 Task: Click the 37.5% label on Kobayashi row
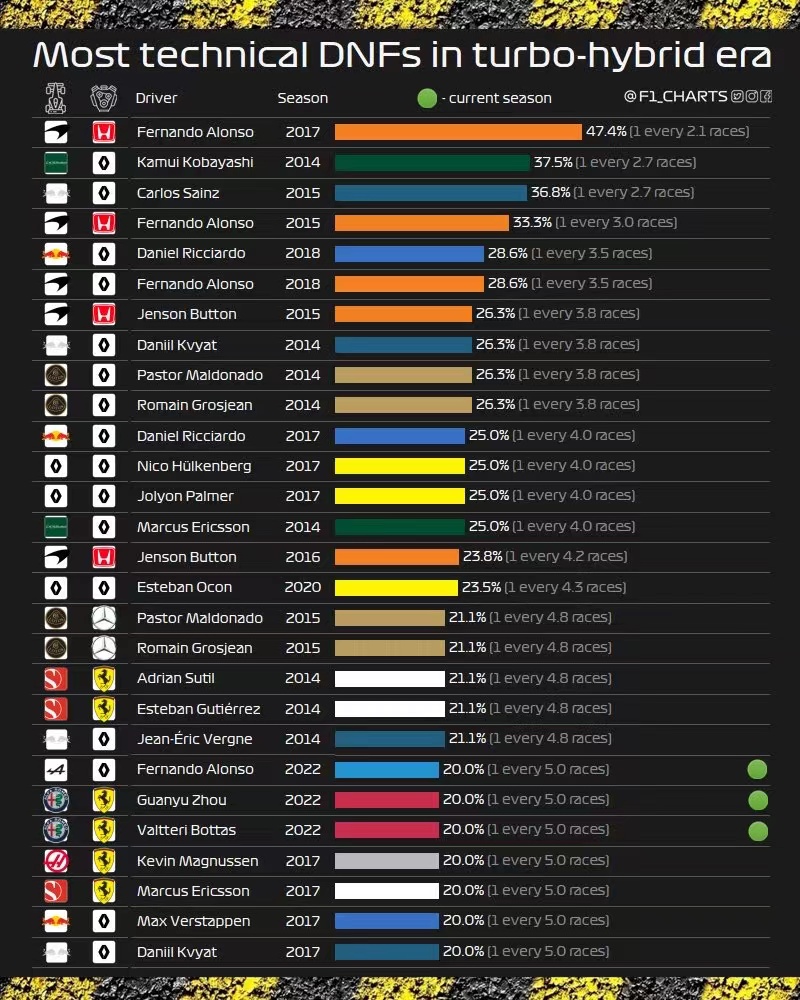pyautogui.click(x=552, y=162)
